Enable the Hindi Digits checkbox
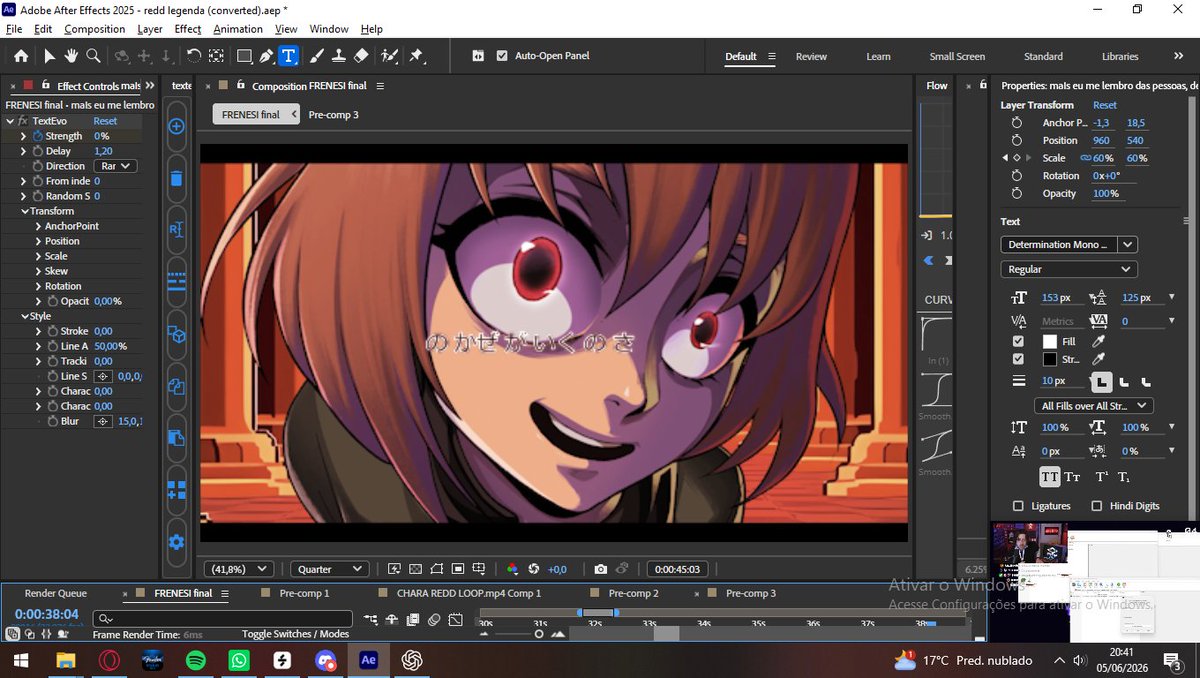The height and width of the screenshot is (678, 1200). coord(1097,506)
